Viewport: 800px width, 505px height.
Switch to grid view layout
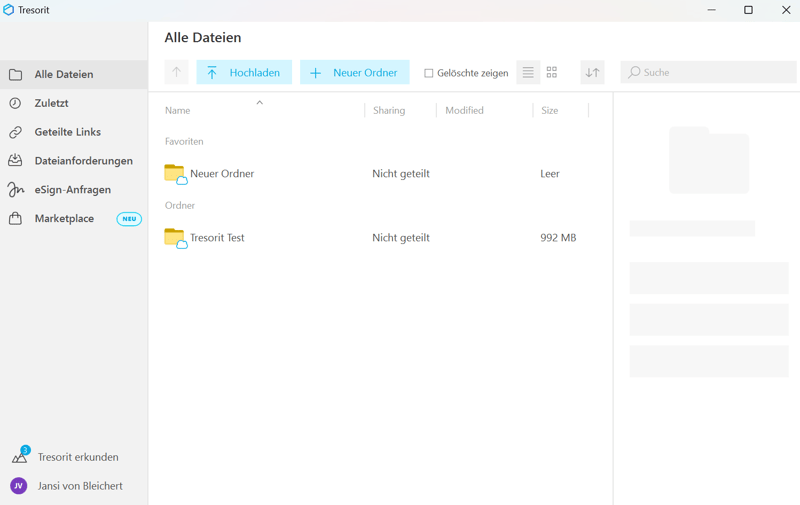point(551,72)
